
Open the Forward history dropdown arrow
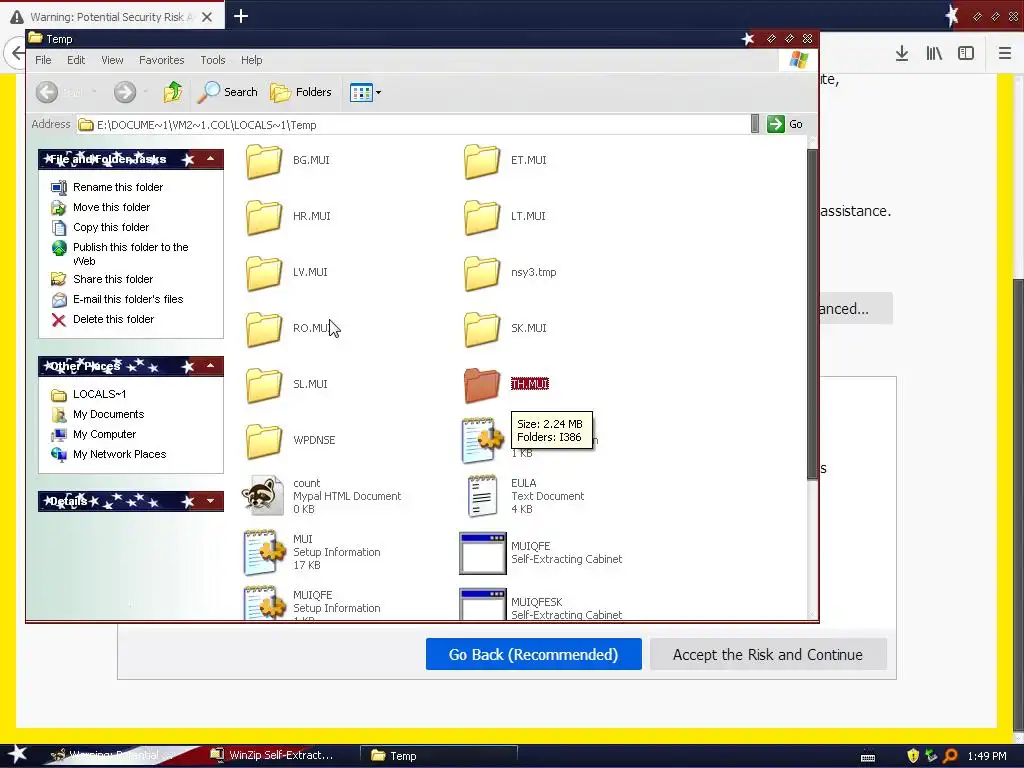point(145,92)
